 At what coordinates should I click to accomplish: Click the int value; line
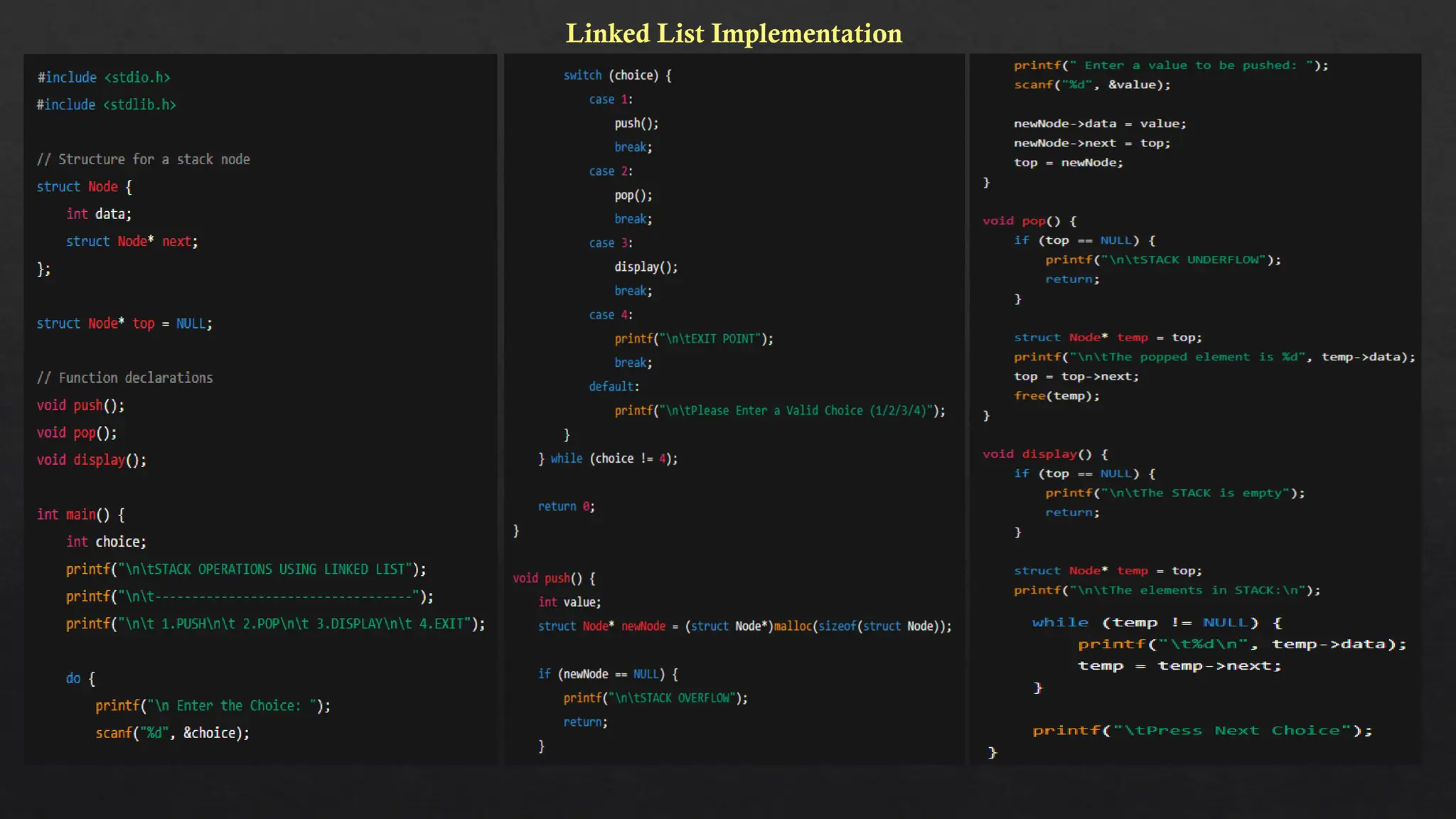[x=569, y=602]
